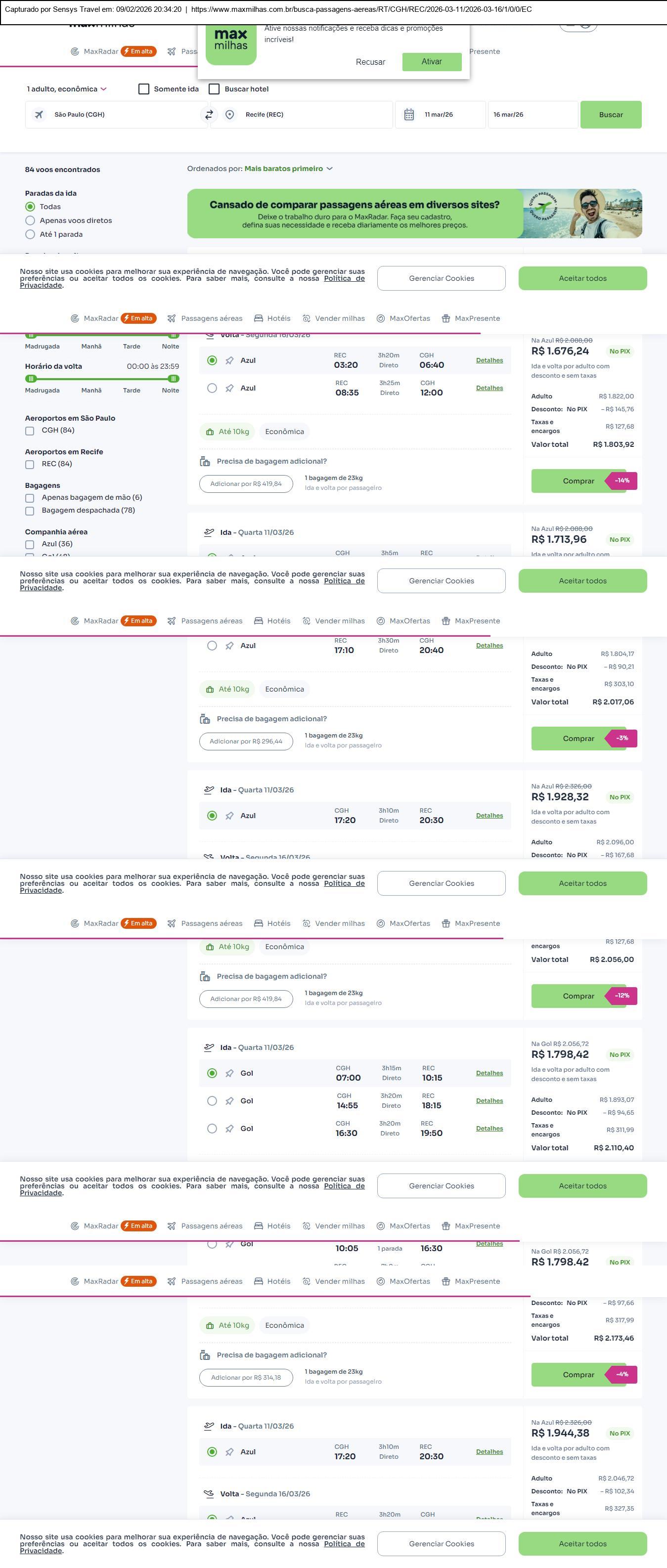Click the calendar icon beside departure date

pos(409,114)
